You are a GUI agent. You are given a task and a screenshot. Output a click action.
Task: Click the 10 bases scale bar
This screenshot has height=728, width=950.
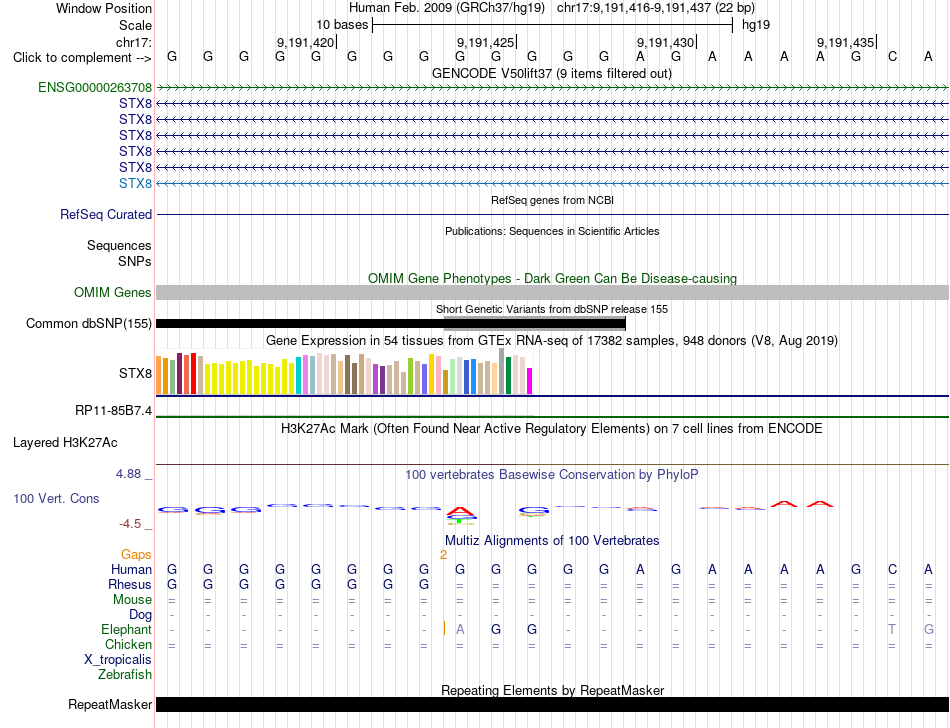coord(553,25)
